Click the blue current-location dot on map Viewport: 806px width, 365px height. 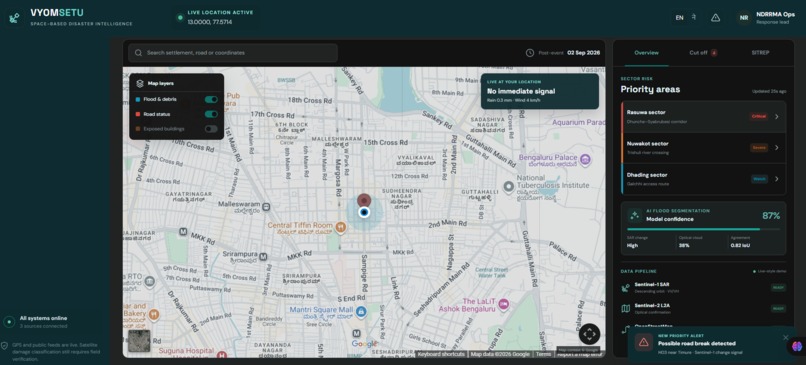364,212
